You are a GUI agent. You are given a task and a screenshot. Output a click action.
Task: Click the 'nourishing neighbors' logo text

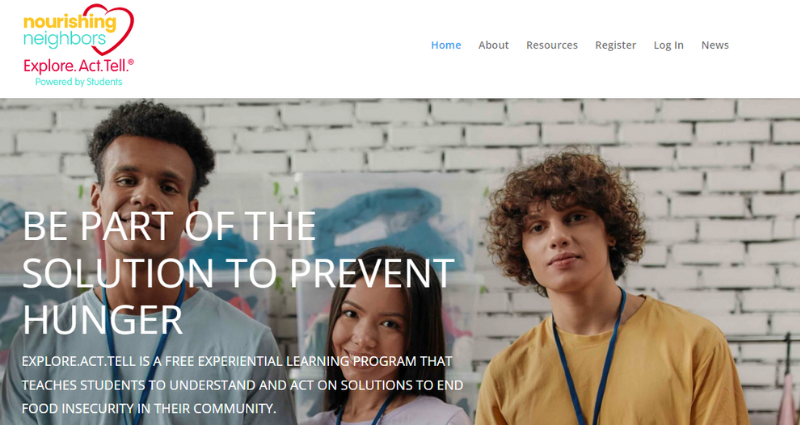(69, 31)
